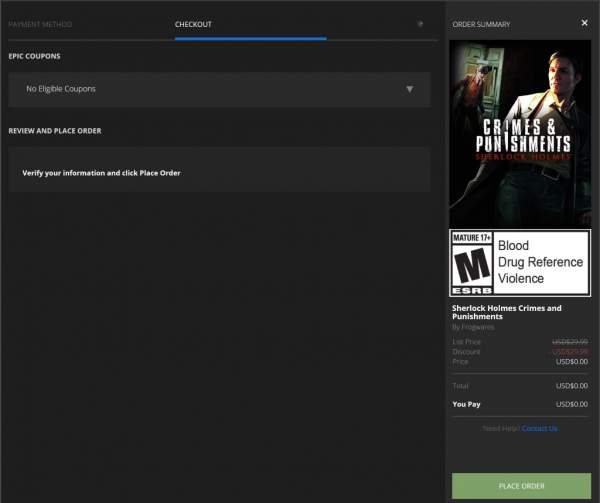Image resolution: width=600 pixels, height=503 pixels.
Task: Switch to the Payment Method tab
Action: 40,24
